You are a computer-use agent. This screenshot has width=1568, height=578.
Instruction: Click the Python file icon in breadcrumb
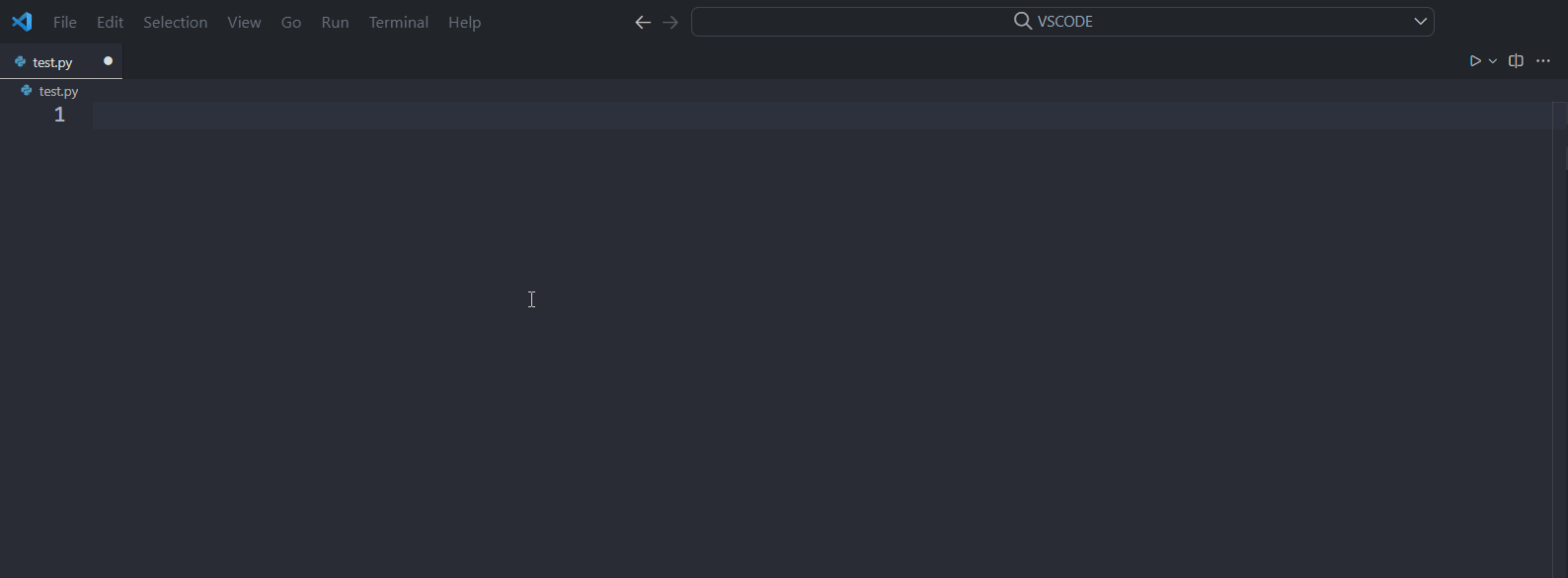point(27,90)
